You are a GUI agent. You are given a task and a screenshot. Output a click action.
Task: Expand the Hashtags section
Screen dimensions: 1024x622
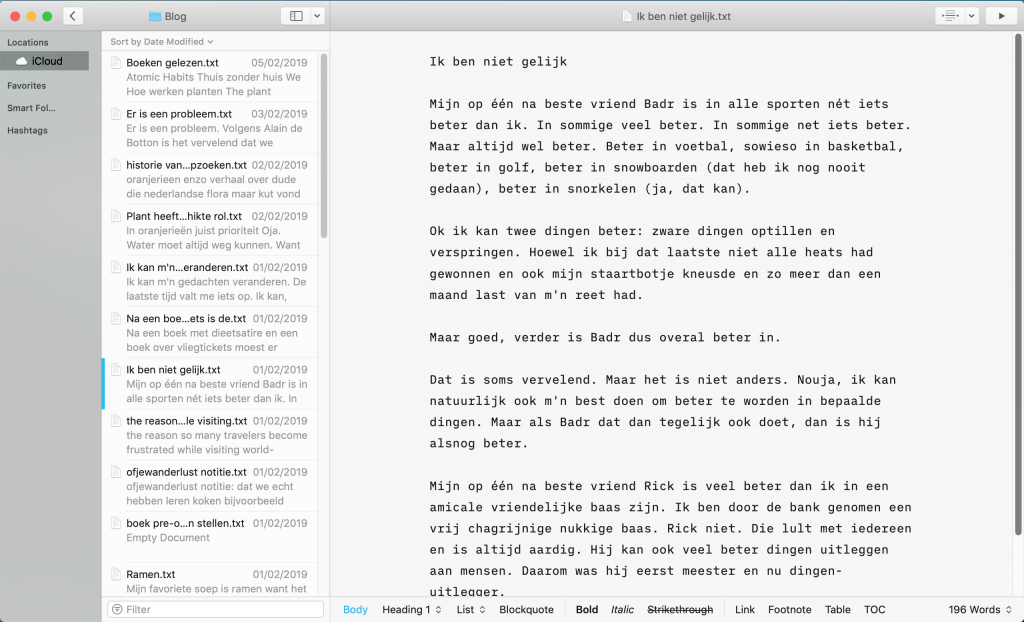coord(27,130)
